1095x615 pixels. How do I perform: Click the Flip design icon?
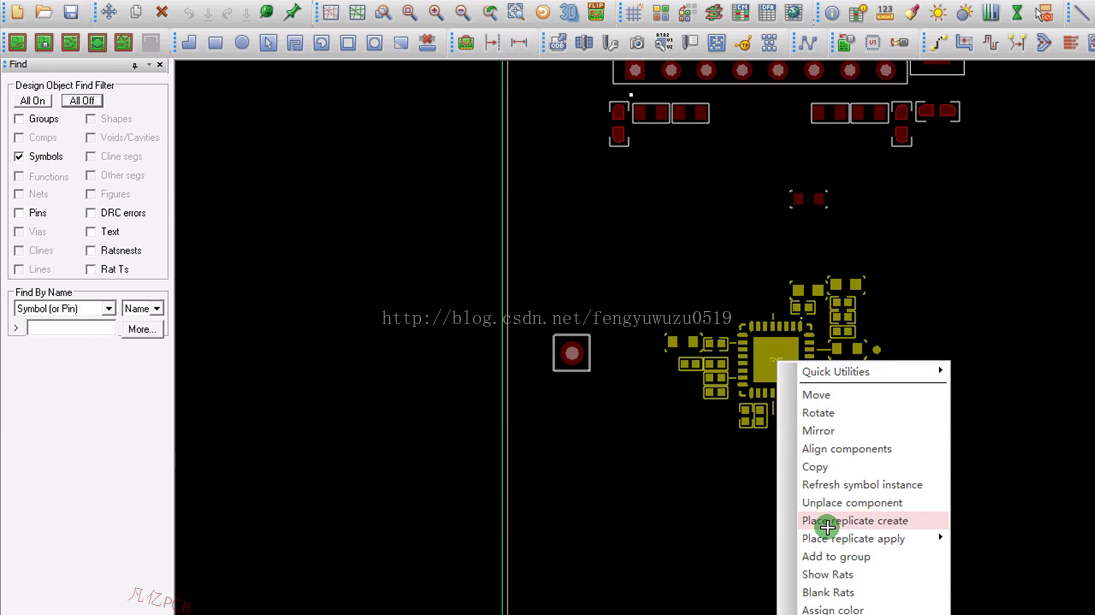click(596, 12)
